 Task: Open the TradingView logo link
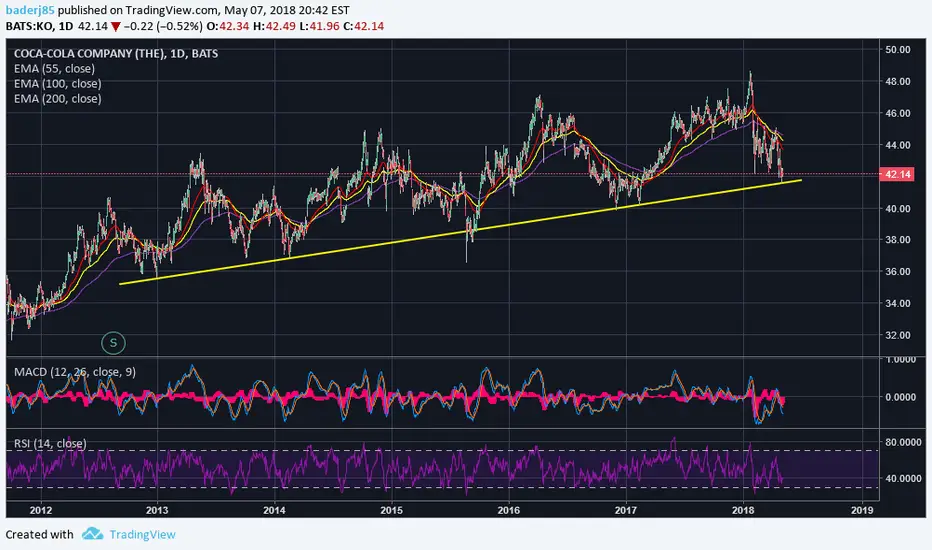(128, 534)
